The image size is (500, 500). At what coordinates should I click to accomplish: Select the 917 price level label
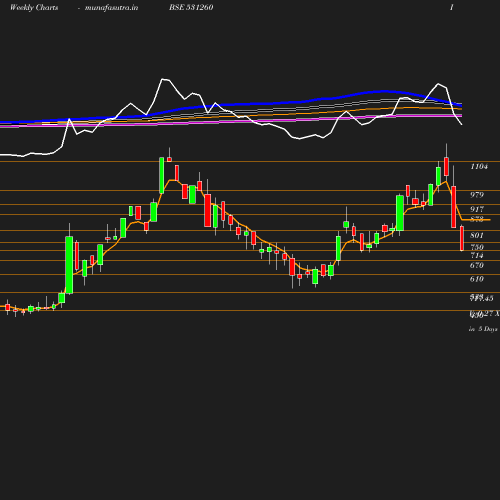click(477, 209)
